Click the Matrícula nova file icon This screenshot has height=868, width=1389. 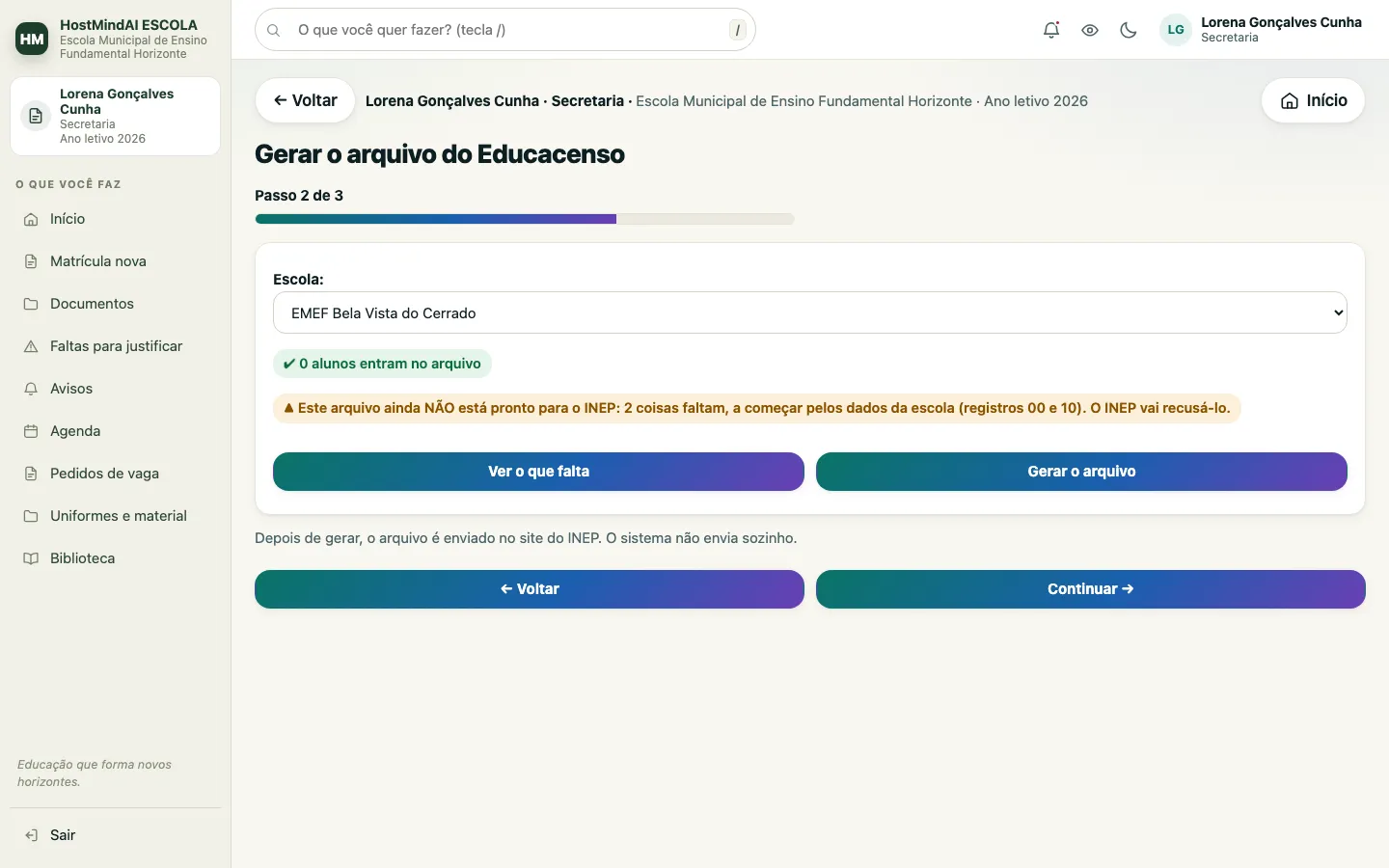coord(31,261)
